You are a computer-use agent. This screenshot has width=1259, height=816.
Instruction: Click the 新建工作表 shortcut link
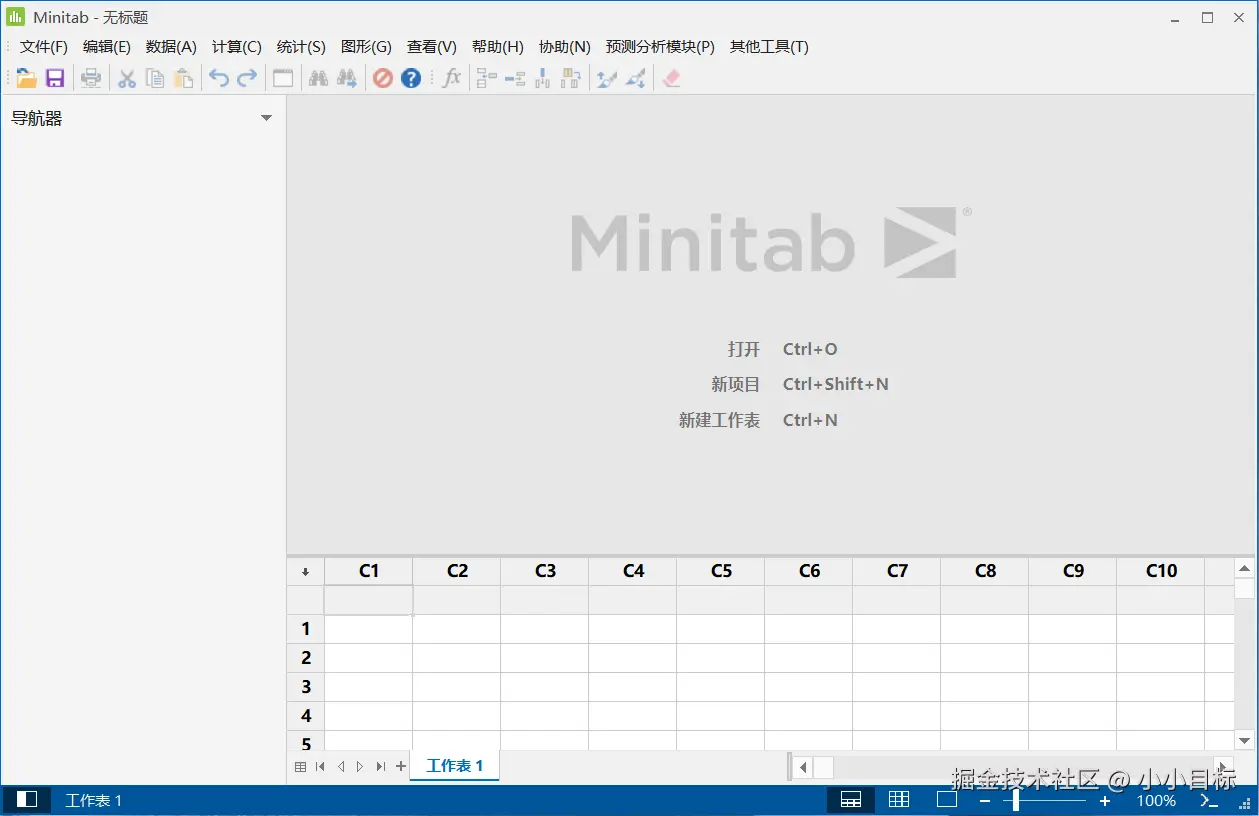coord(719,420)
